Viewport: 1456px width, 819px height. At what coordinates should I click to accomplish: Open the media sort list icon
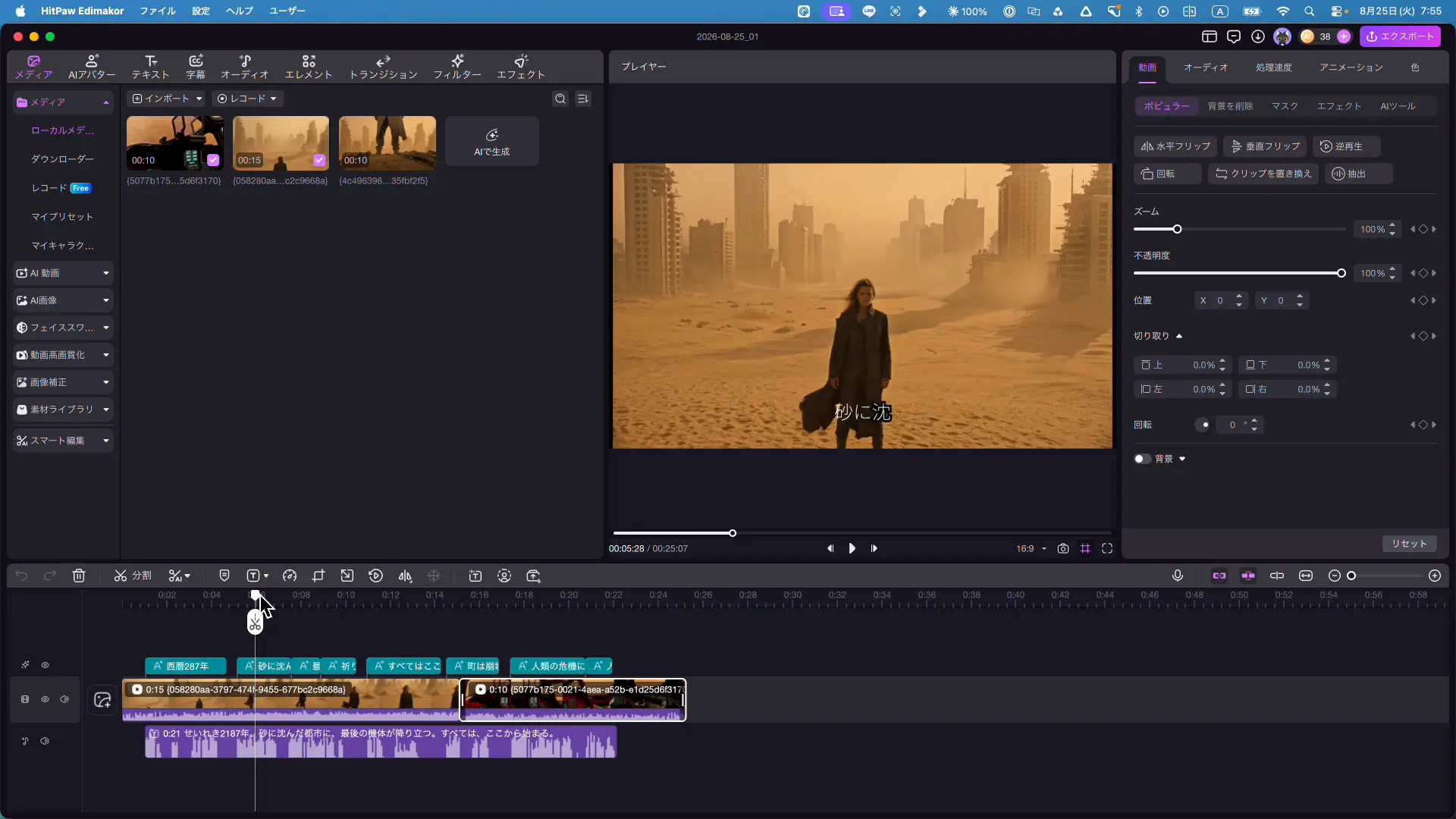click(583, 99)
